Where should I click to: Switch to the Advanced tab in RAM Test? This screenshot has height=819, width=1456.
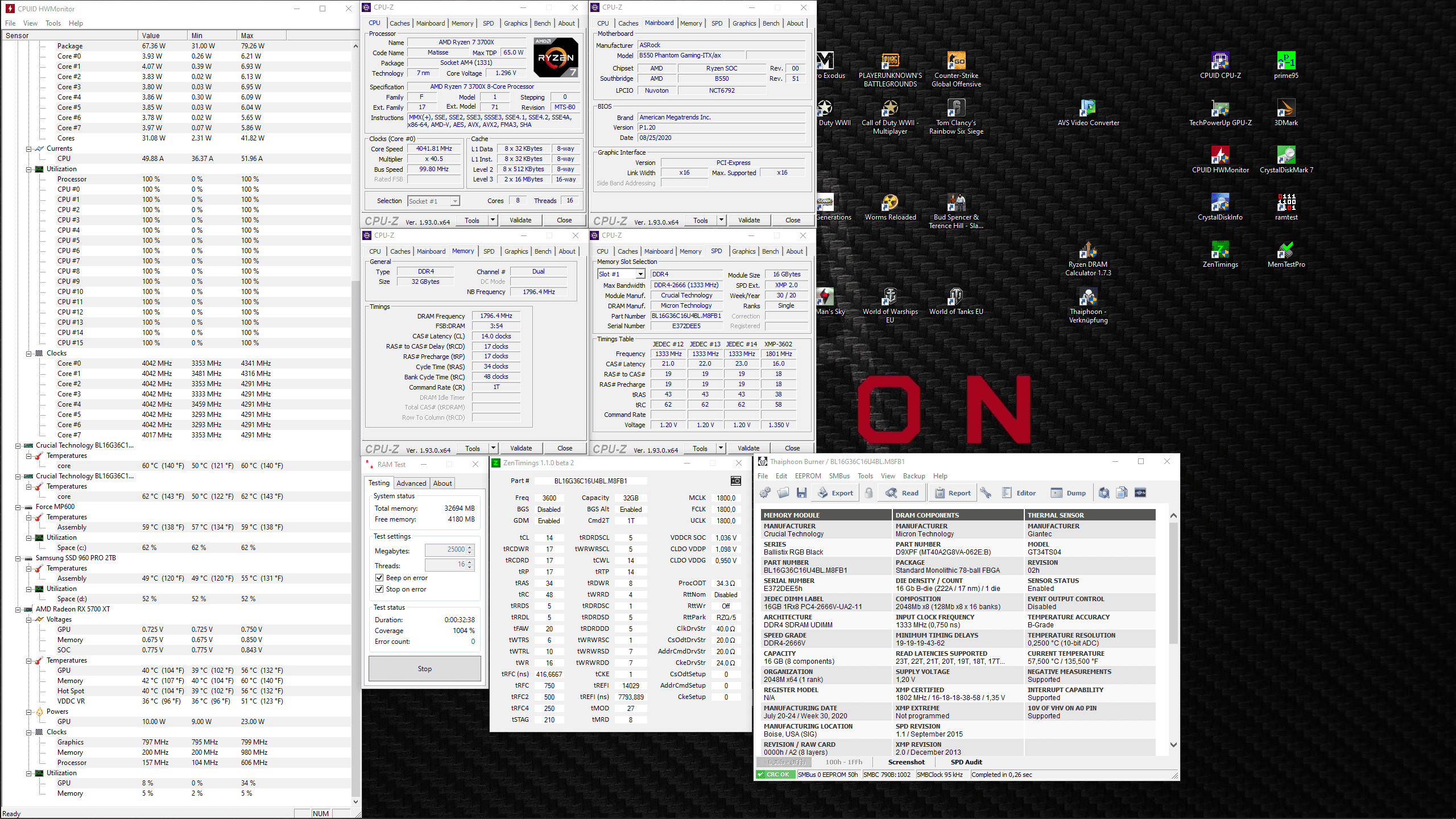click(411, 483)
